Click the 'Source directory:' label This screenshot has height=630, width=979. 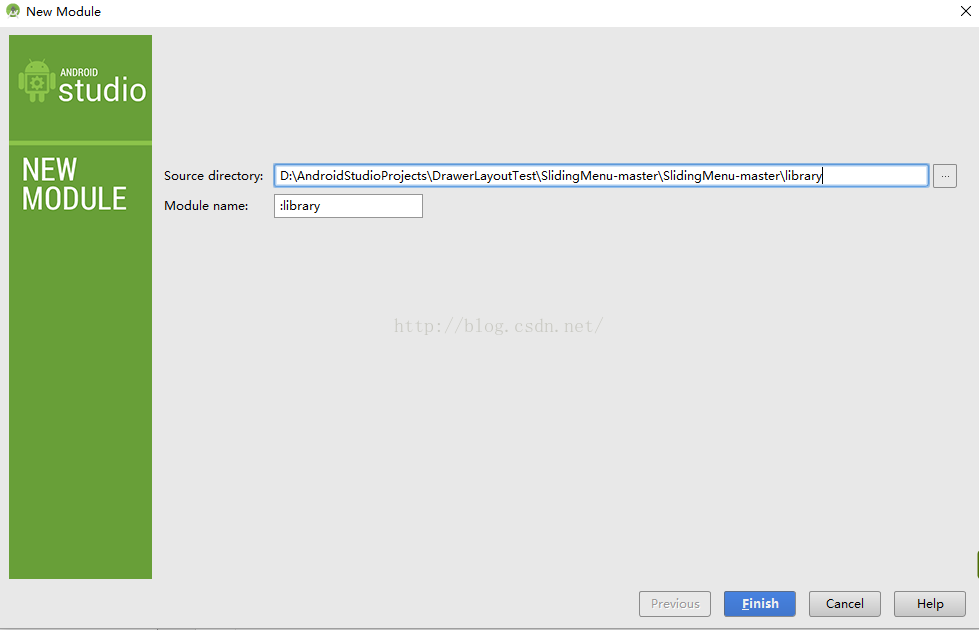[x=214, y=176]
